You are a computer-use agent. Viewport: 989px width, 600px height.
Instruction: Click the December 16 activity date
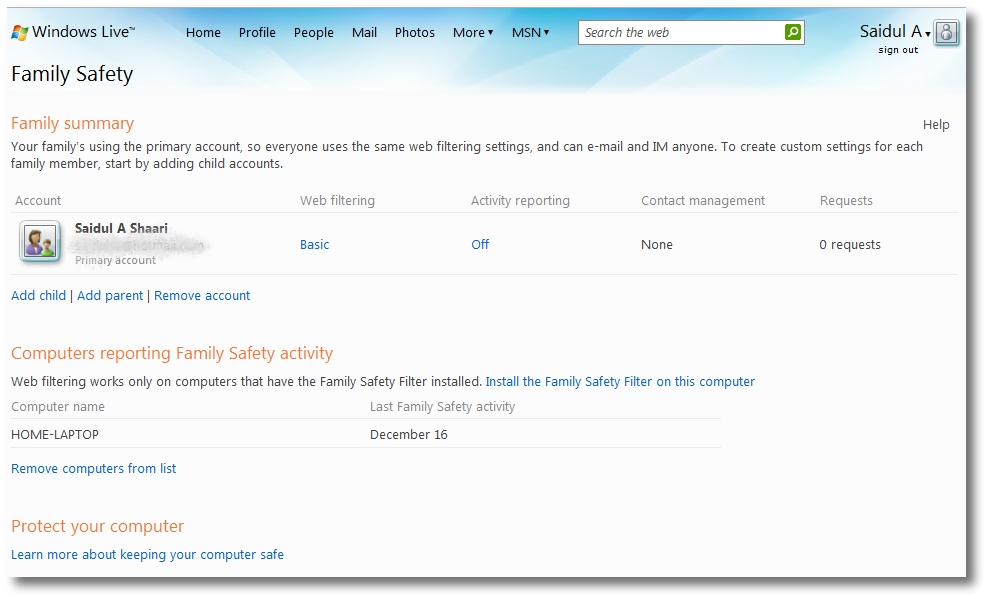click(x=409, y=435)
